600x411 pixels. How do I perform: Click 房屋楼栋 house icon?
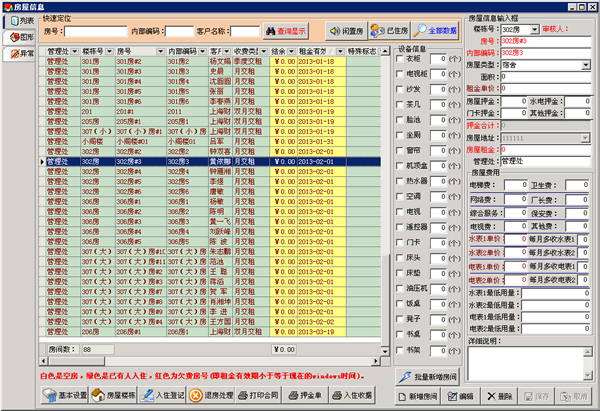[x=98, y=395]
